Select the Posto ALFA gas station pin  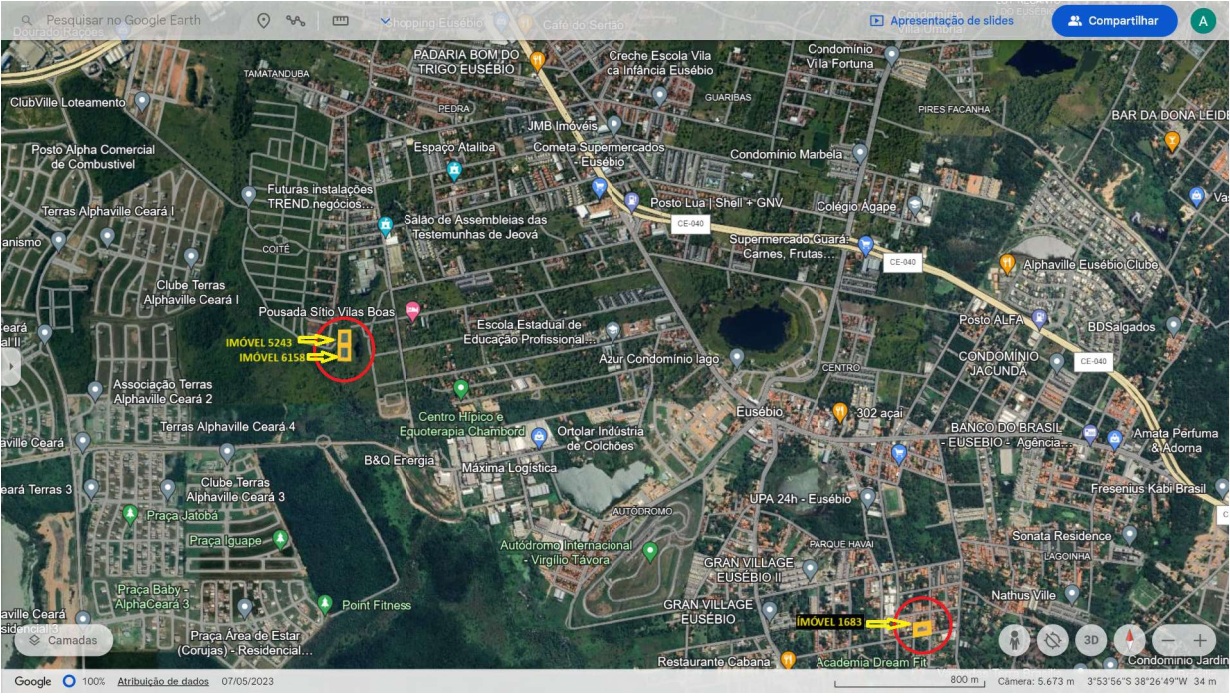click(1040, 319)
